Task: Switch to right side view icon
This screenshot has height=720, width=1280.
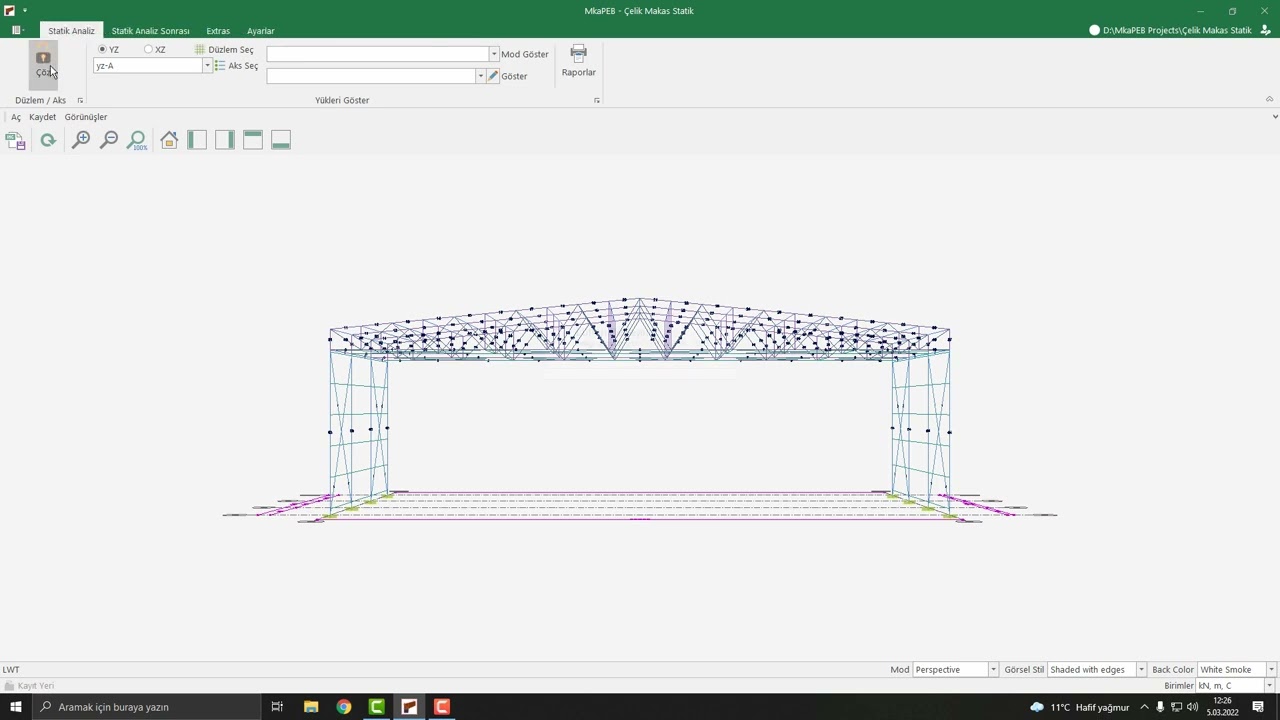Action: [225, 140]
